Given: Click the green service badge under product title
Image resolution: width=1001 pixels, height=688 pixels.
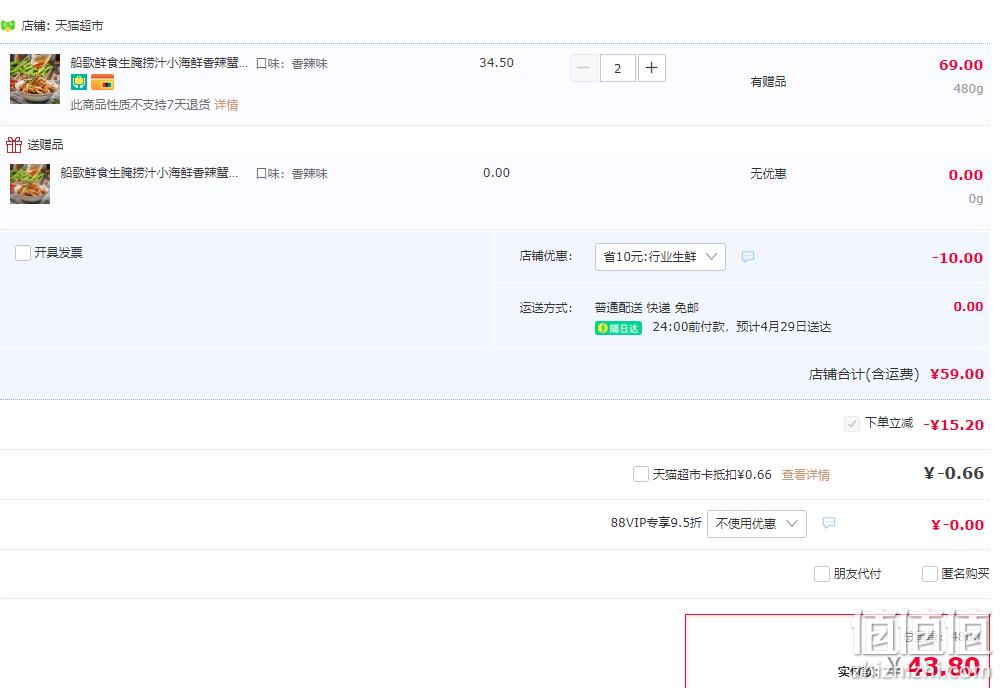Looking at the screenshot, I should coord(79,82).
